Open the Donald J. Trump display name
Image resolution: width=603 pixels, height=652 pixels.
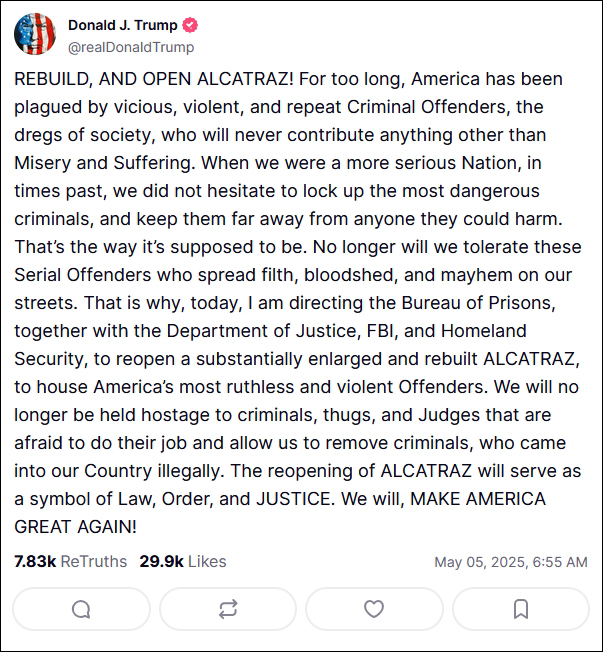click(x=123, y=25)
